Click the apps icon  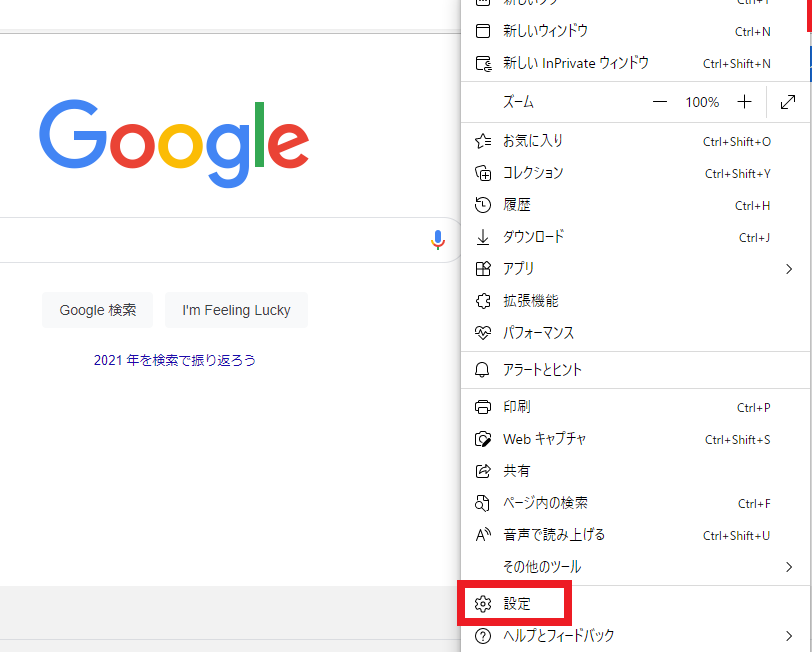tap(483, 269)
